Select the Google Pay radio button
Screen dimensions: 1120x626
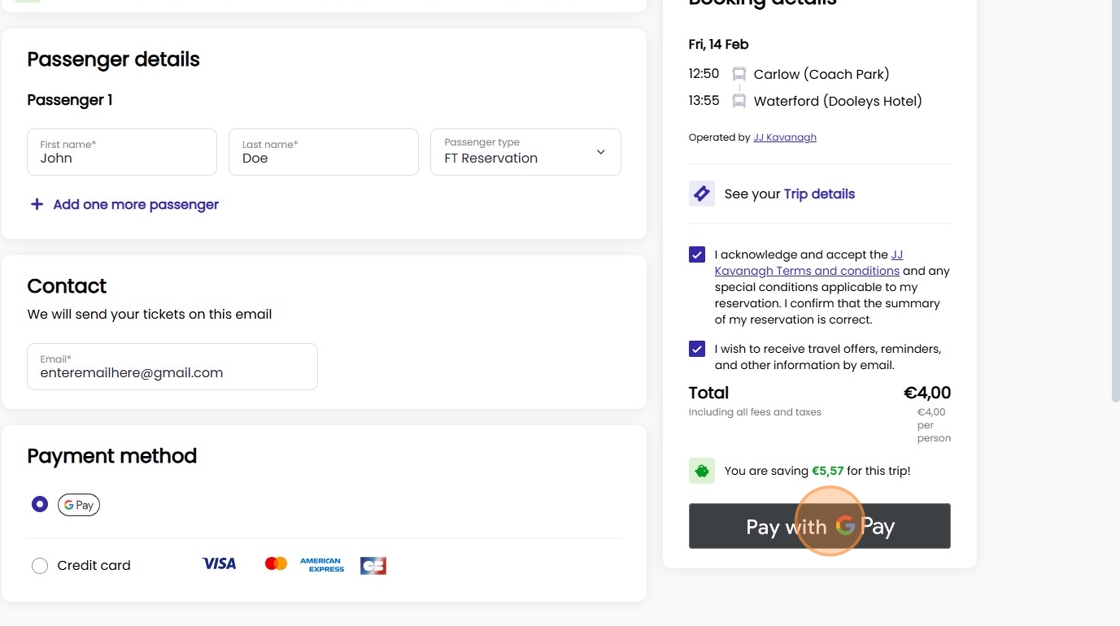point(40,505)
